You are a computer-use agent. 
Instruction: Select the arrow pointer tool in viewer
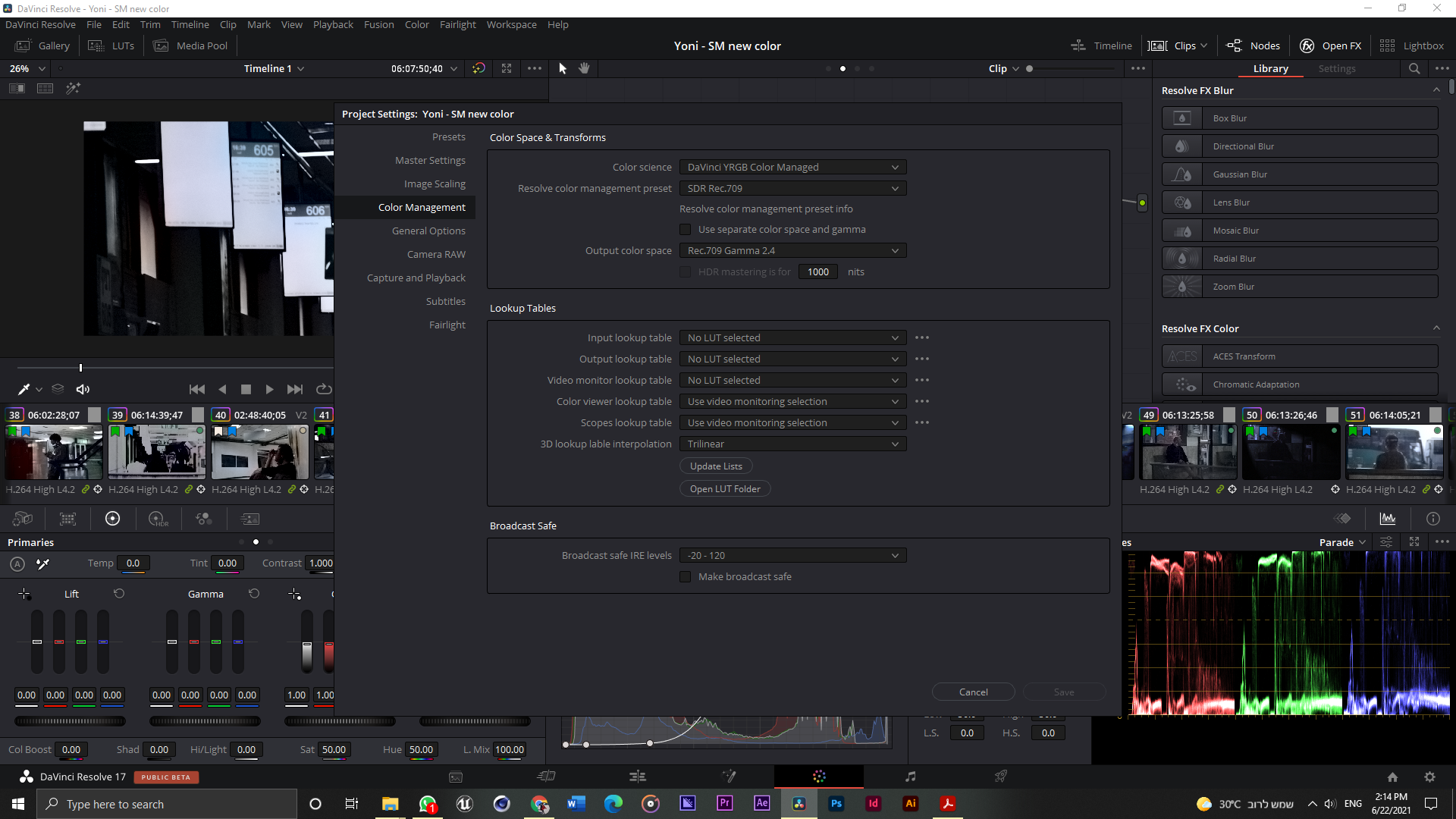563,68
